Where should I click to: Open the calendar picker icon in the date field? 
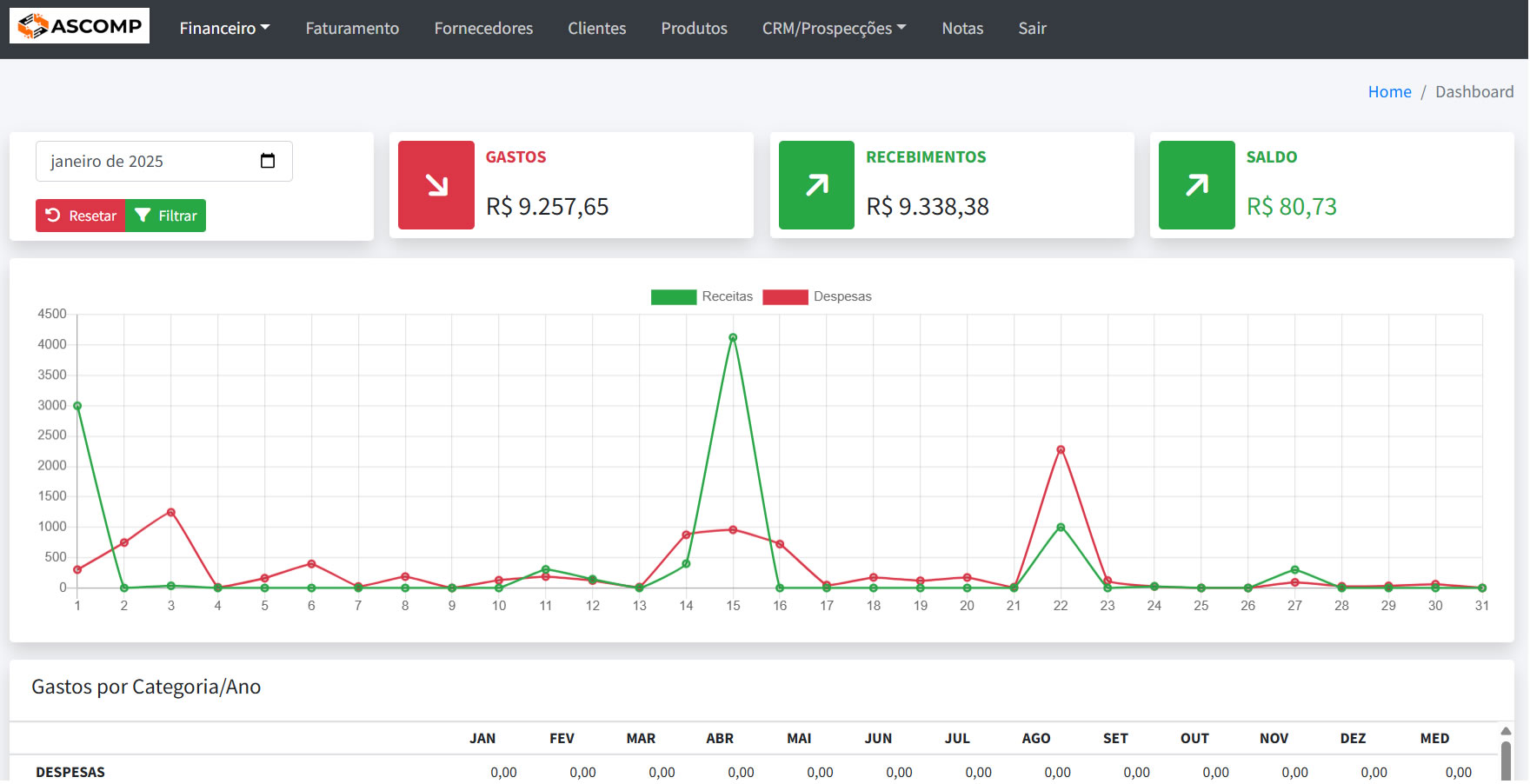point(268,161)
